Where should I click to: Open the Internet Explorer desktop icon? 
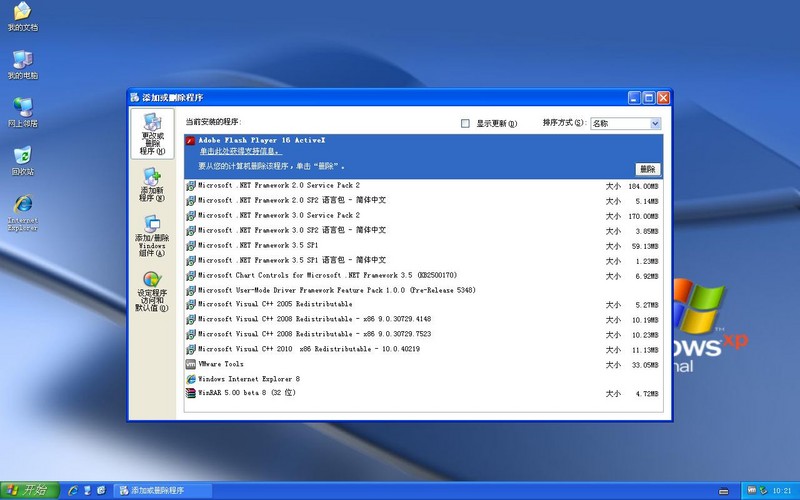click(x=22, y=213)
